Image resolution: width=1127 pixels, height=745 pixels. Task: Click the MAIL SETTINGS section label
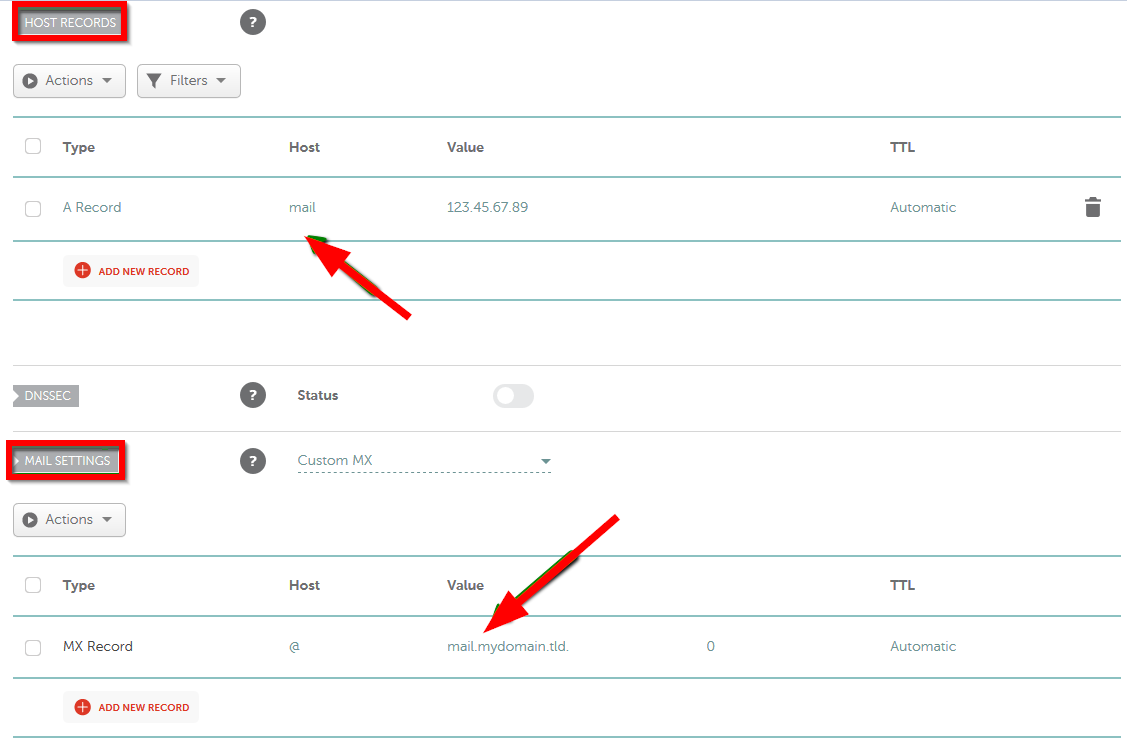click(67, 461)
